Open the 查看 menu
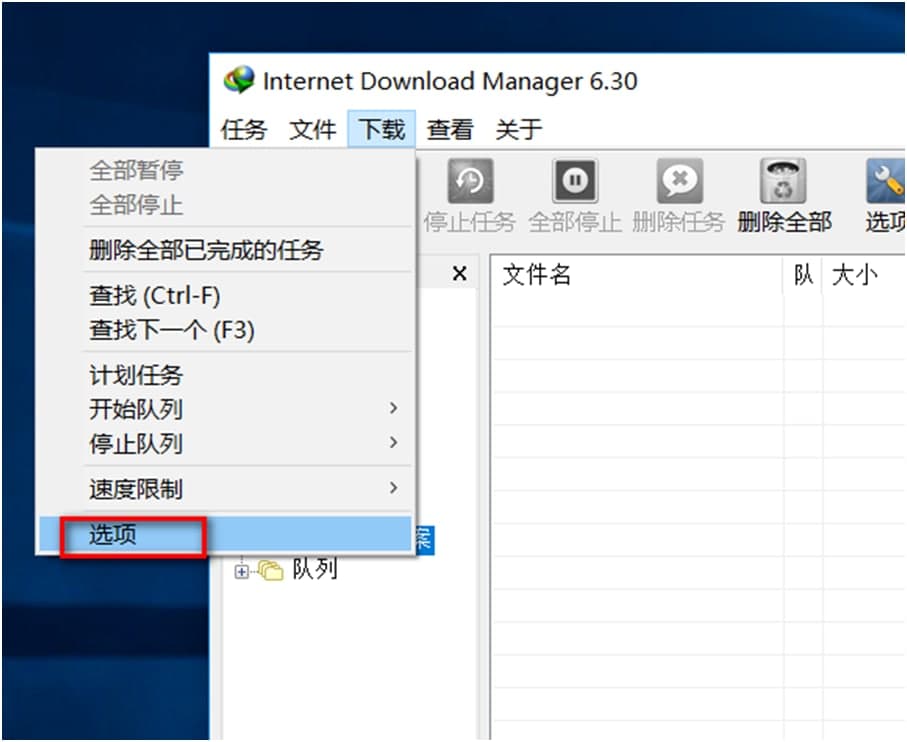907x742 pixels. (x=449, y=129)
